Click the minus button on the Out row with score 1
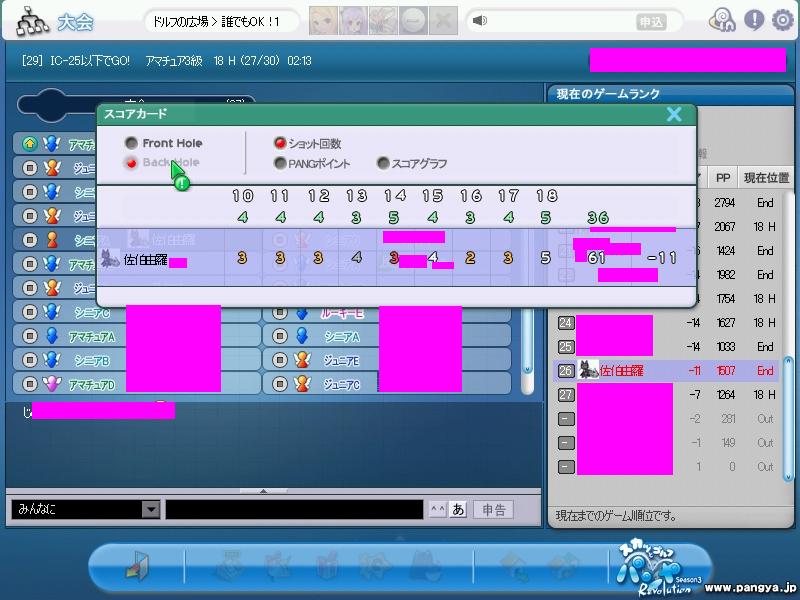Screen dimensions: 800x600 (566, 467)
